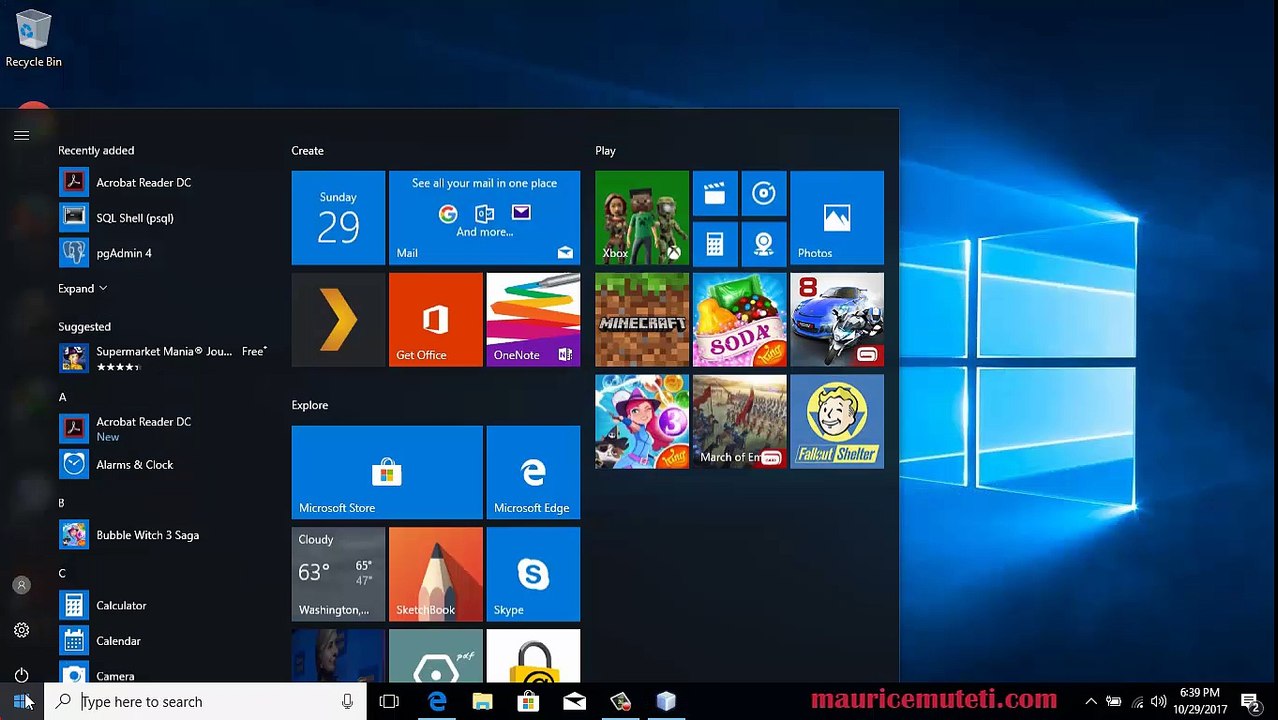Viewport: 1278px width, 720px height.
Task: Open pgAdmin 4 from Recently added
Action: 124,253
